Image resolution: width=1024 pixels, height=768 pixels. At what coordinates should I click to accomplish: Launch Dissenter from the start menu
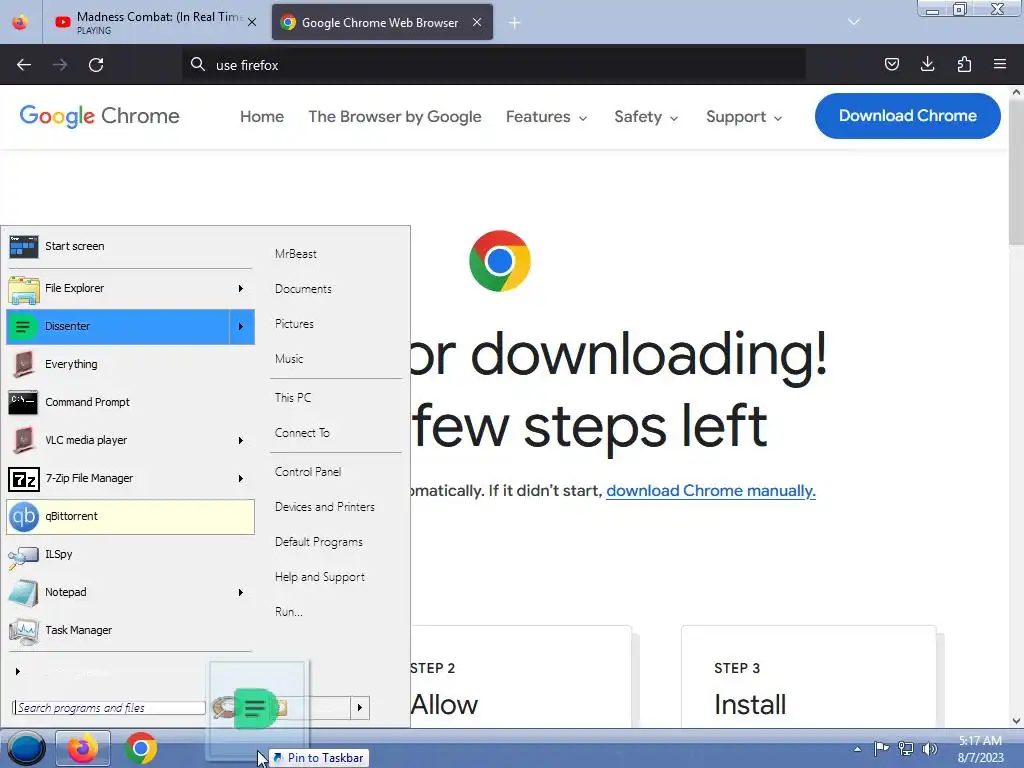118,326
